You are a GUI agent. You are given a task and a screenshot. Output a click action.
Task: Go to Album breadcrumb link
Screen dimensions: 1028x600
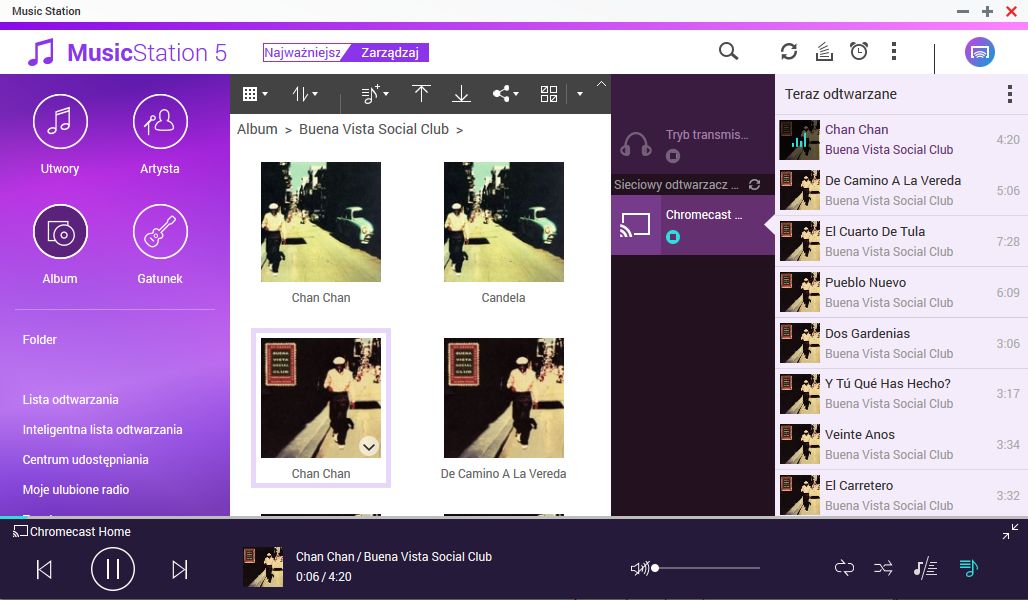point(257,129)
